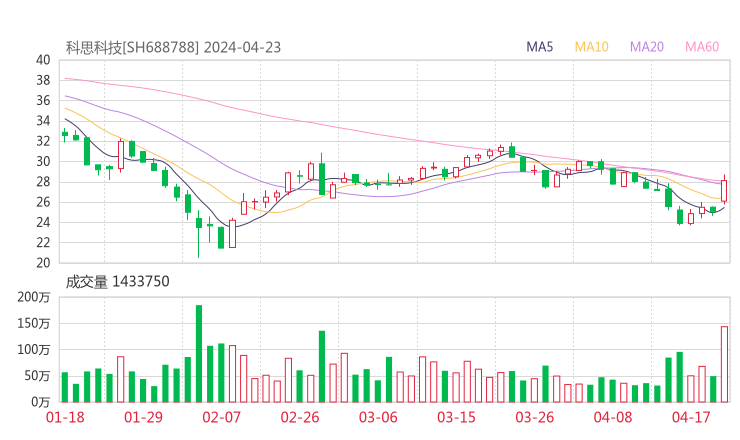Click the 24 price axis label

click(x=43, y=222)
